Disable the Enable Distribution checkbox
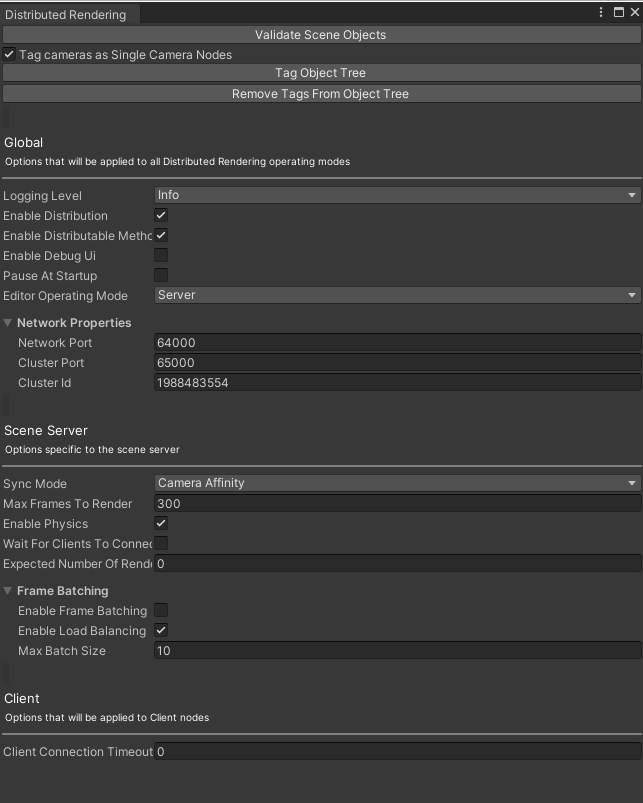Screen dimensions: 643x803 [x=161, y=216]
